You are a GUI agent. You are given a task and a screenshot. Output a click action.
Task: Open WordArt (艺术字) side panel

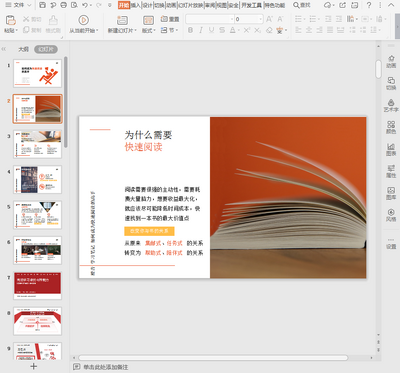(x=391, y=105)
